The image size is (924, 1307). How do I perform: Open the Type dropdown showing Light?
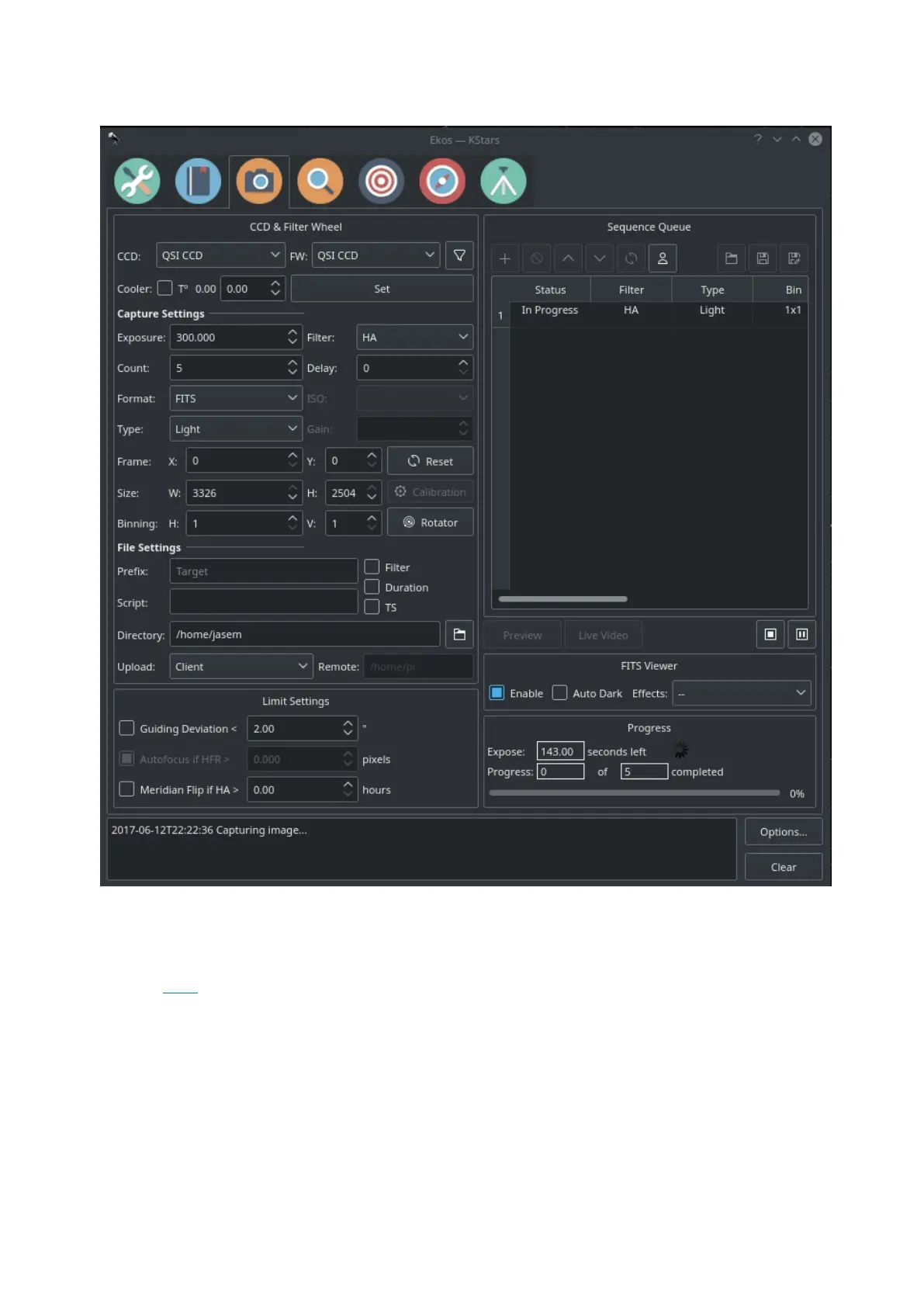tap(236, 429)
